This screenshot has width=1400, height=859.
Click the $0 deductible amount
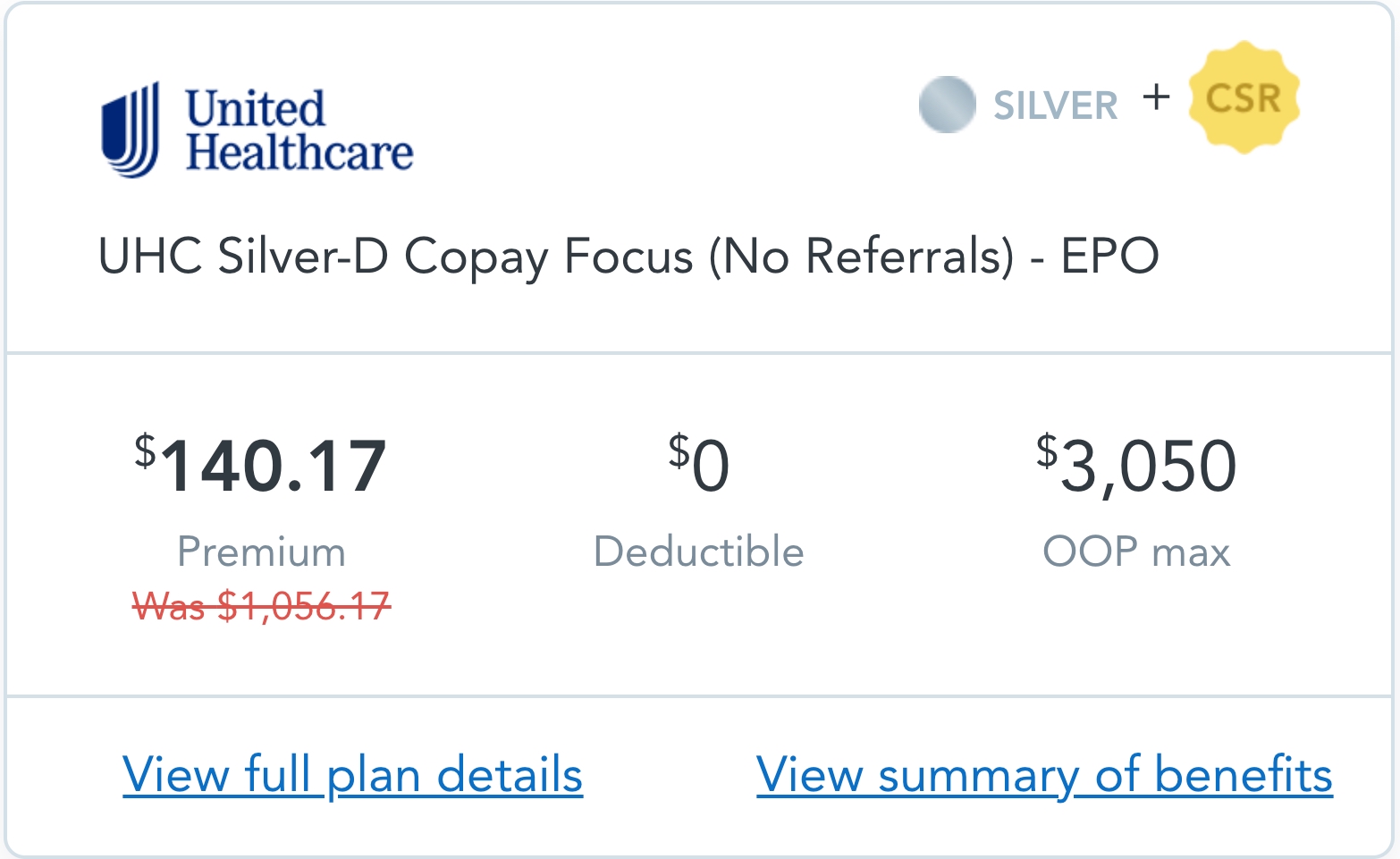point(699,464)
